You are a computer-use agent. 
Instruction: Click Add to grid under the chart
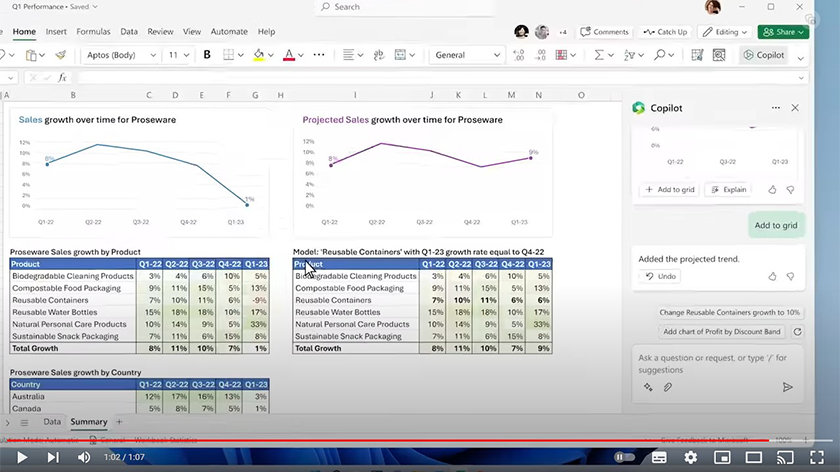(670, 190)
